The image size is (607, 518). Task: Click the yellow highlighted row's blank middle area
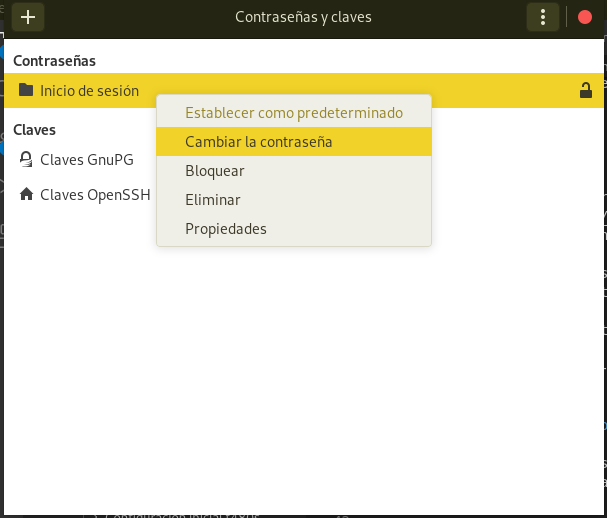(500, 91)
